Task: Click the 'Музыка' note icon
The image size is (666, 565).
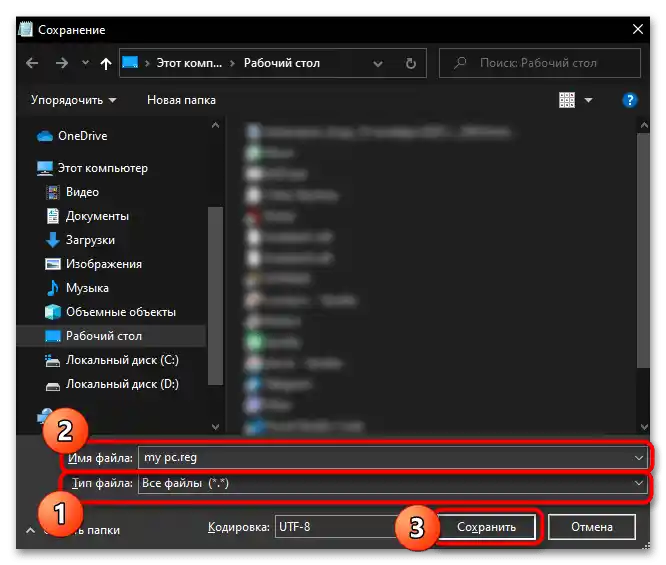Action: 53,288
